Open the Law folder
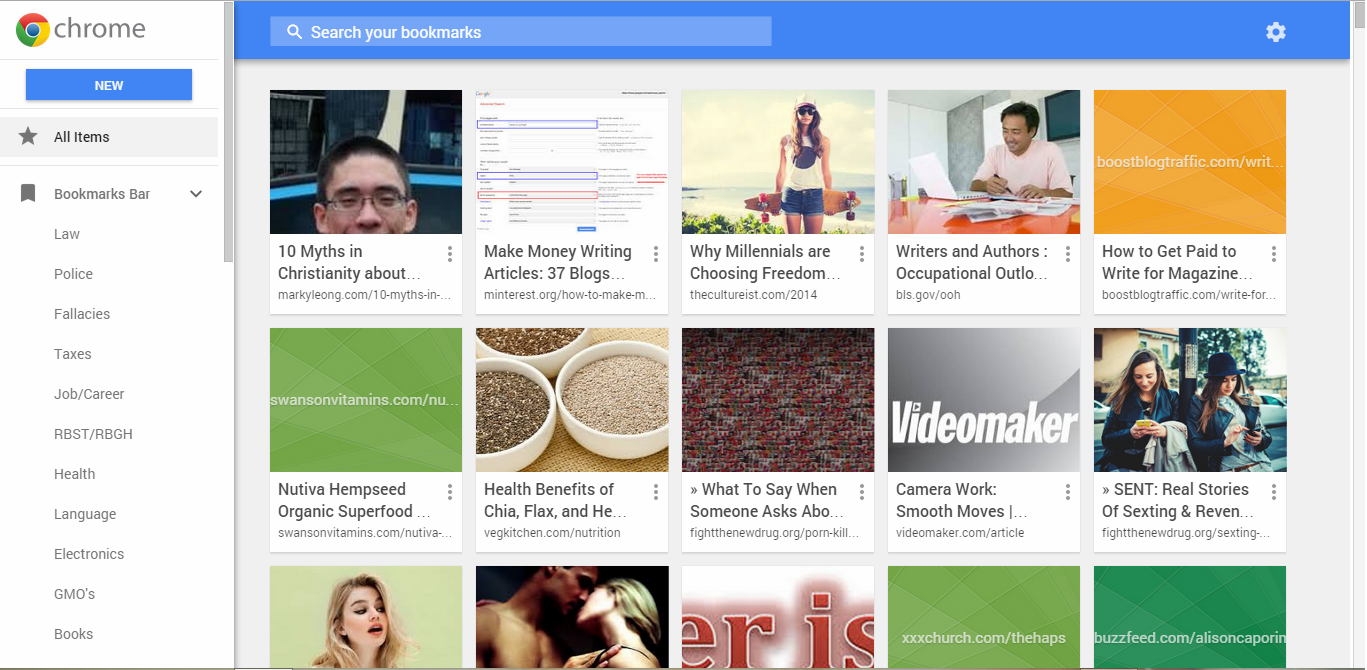 [67, 234]
